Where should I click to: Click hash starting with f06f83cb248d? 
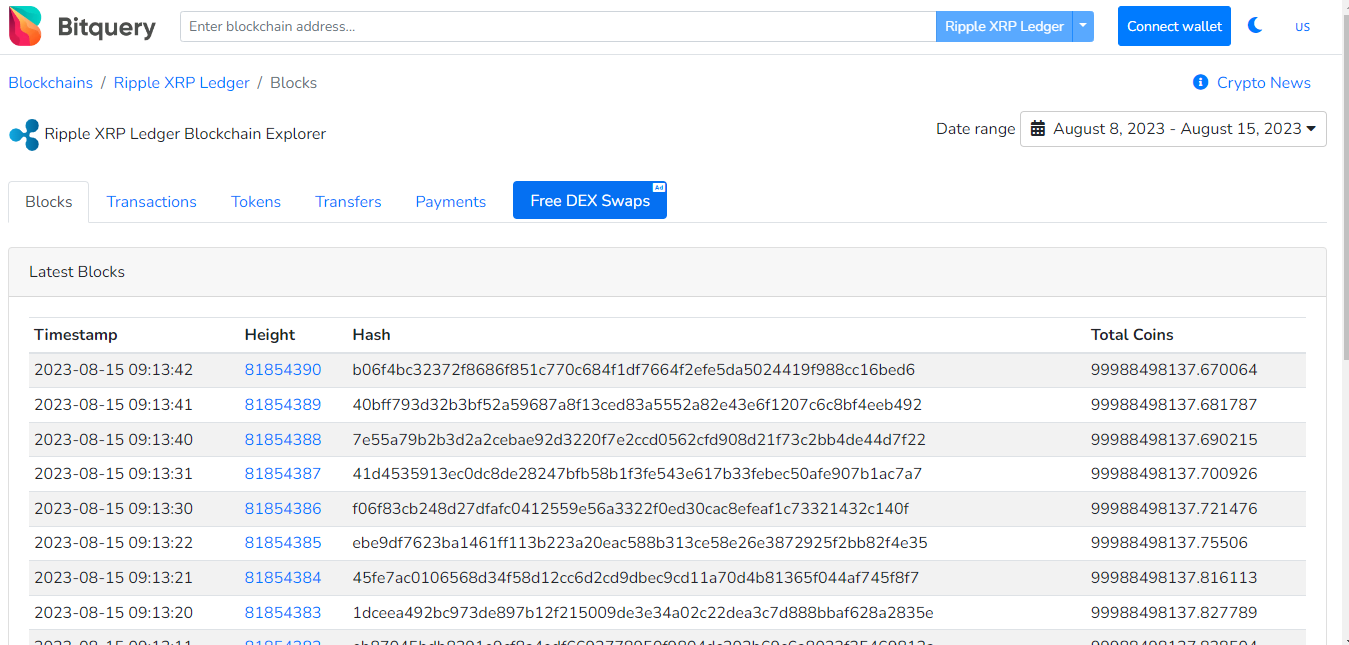[x=631, y=509]
